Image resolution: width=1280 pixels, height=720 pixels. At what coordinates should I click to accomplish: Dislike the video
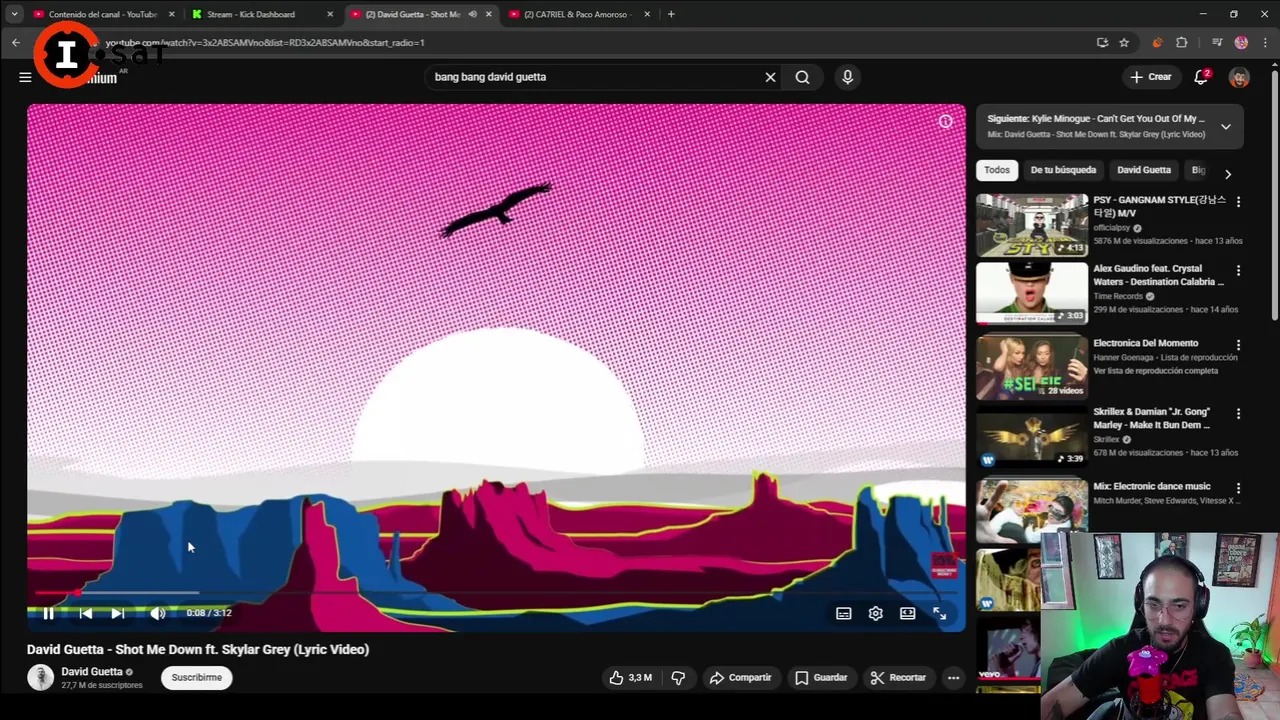point(678,678)
